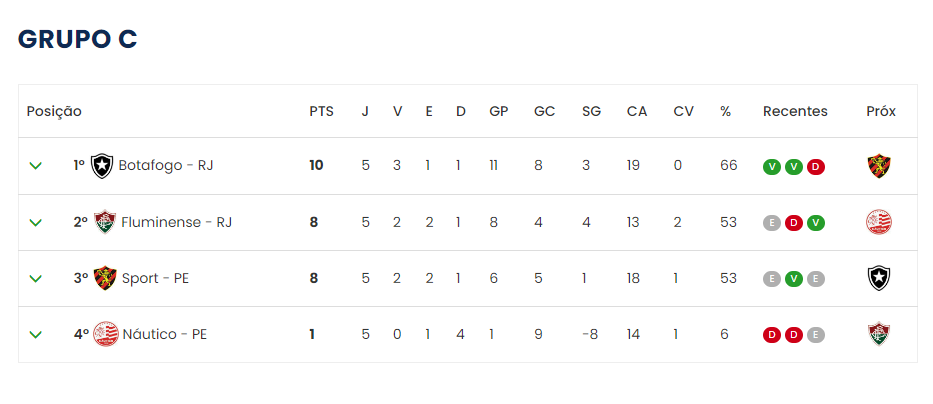Click the Fluminense crest in the 2º row

(x=105, y=222)
